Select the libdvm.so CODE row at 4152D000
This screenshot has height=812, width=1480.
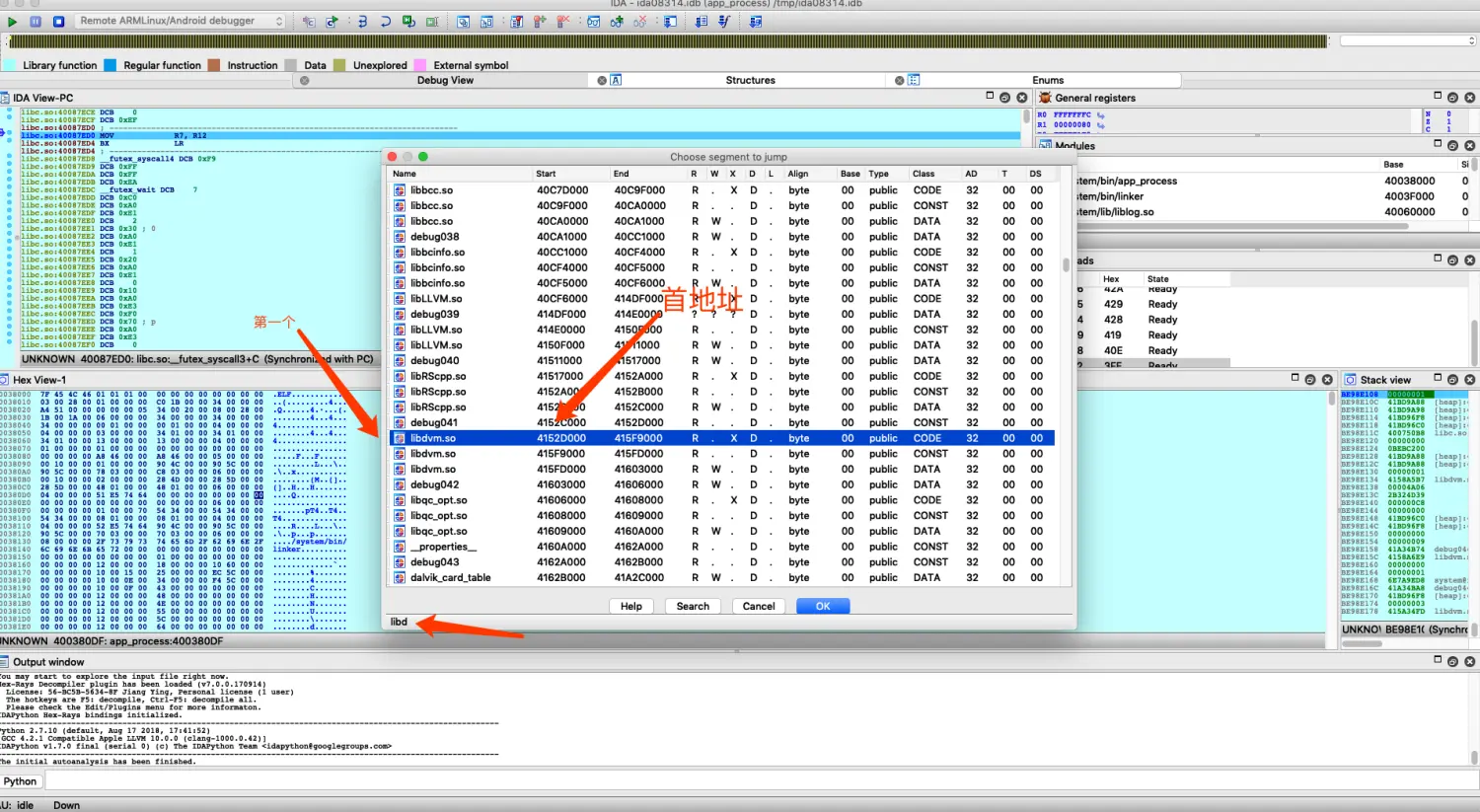point(722,438)
